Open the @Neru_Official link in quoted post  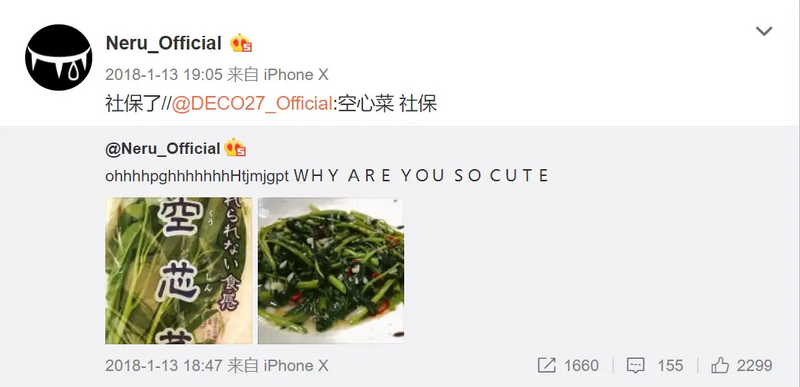(163, 148)
